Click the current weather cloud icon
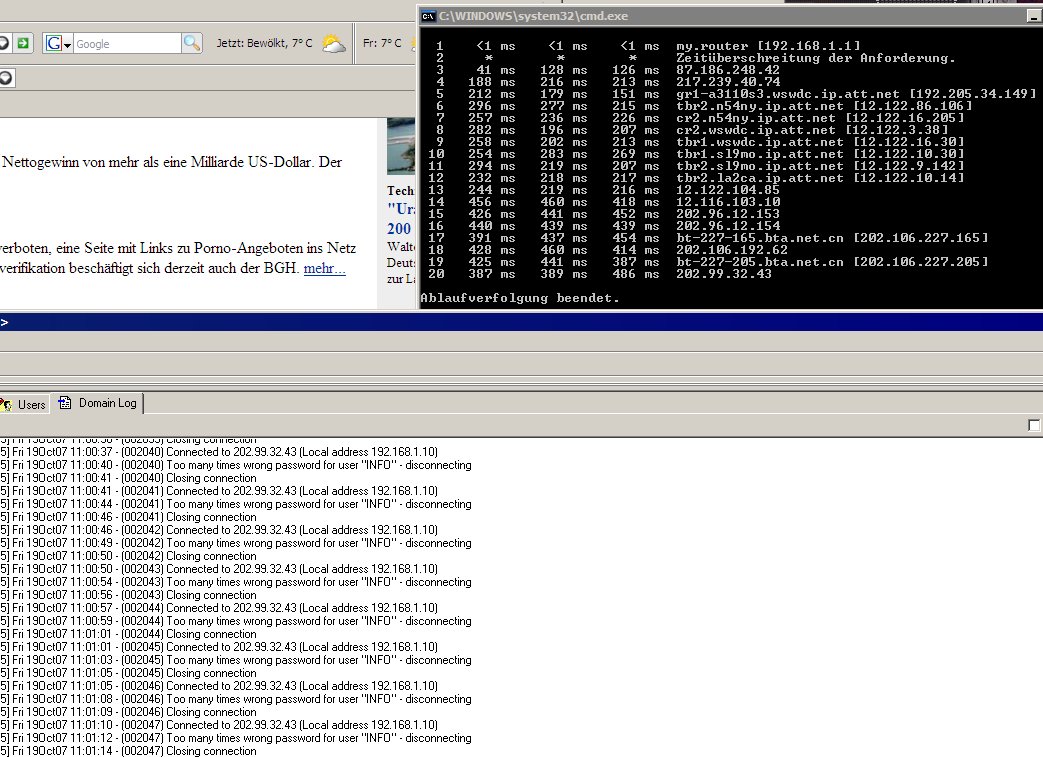The image size is (1043, 757). click(x=334, y=44)
